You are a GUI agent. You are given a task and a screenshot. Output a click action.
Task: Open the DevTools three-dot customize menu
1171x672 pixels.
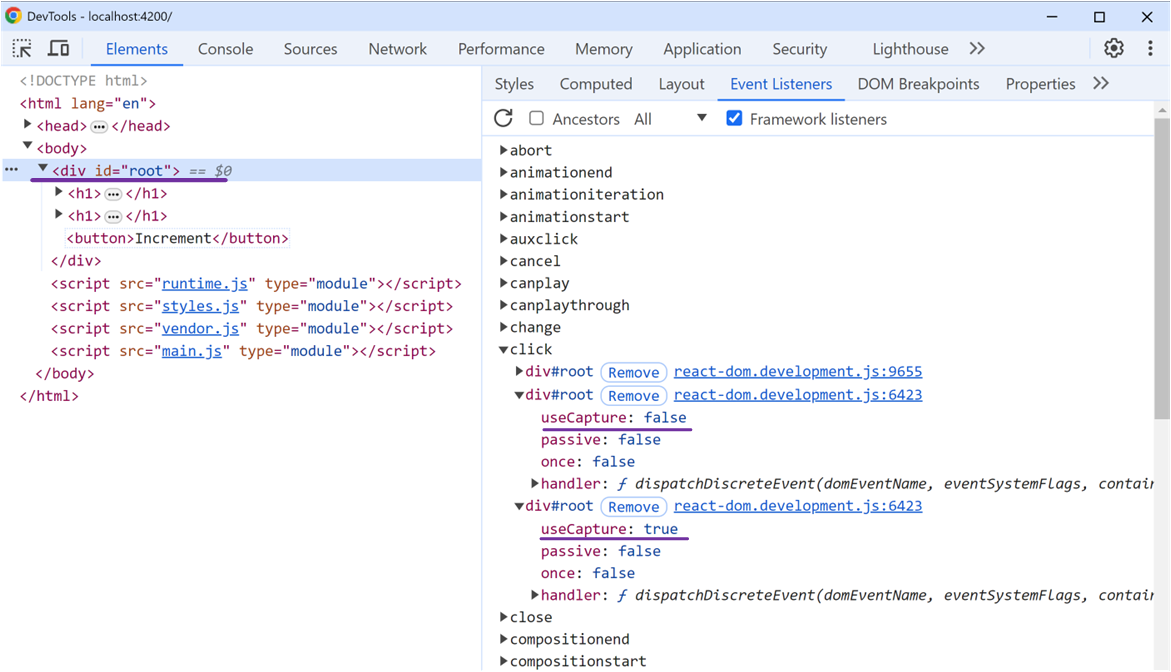tap(1149, 49)
